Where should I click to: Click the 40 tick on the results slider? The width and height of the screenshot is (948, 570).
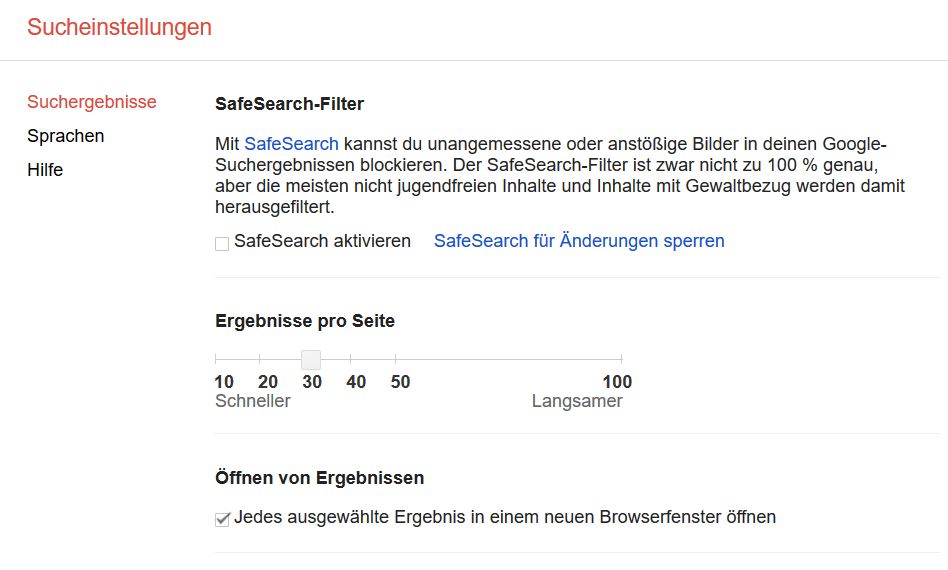coord(351,359)
